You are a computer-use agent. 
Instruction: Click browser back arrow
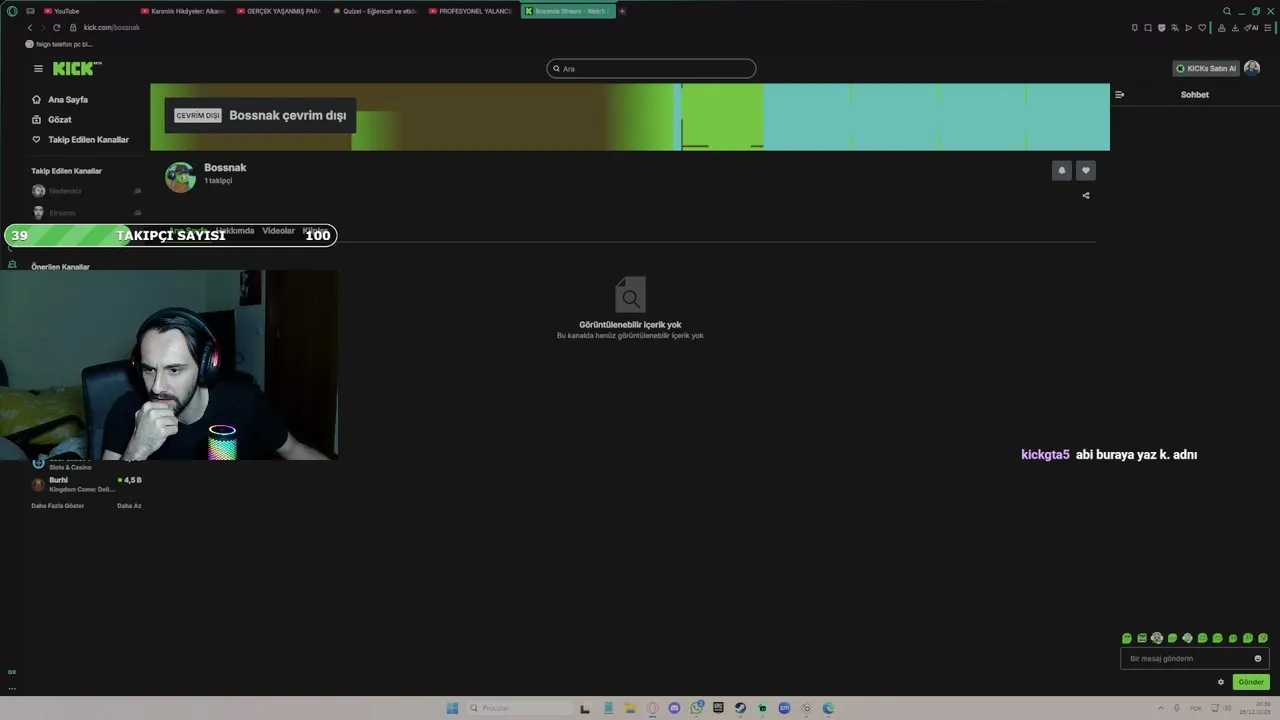(30, 28)
